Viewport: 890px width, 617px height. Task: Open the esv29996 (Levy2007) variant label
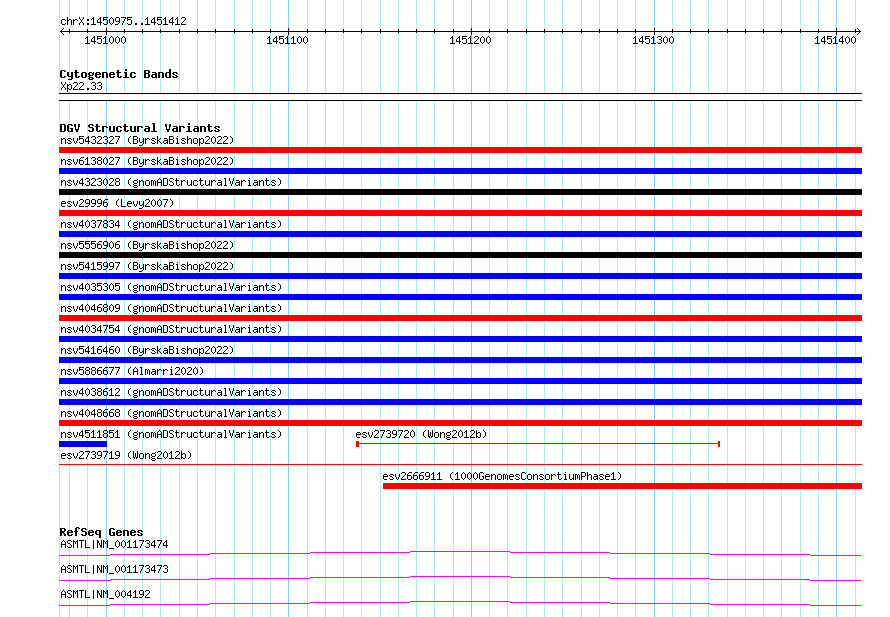point(117,203)
